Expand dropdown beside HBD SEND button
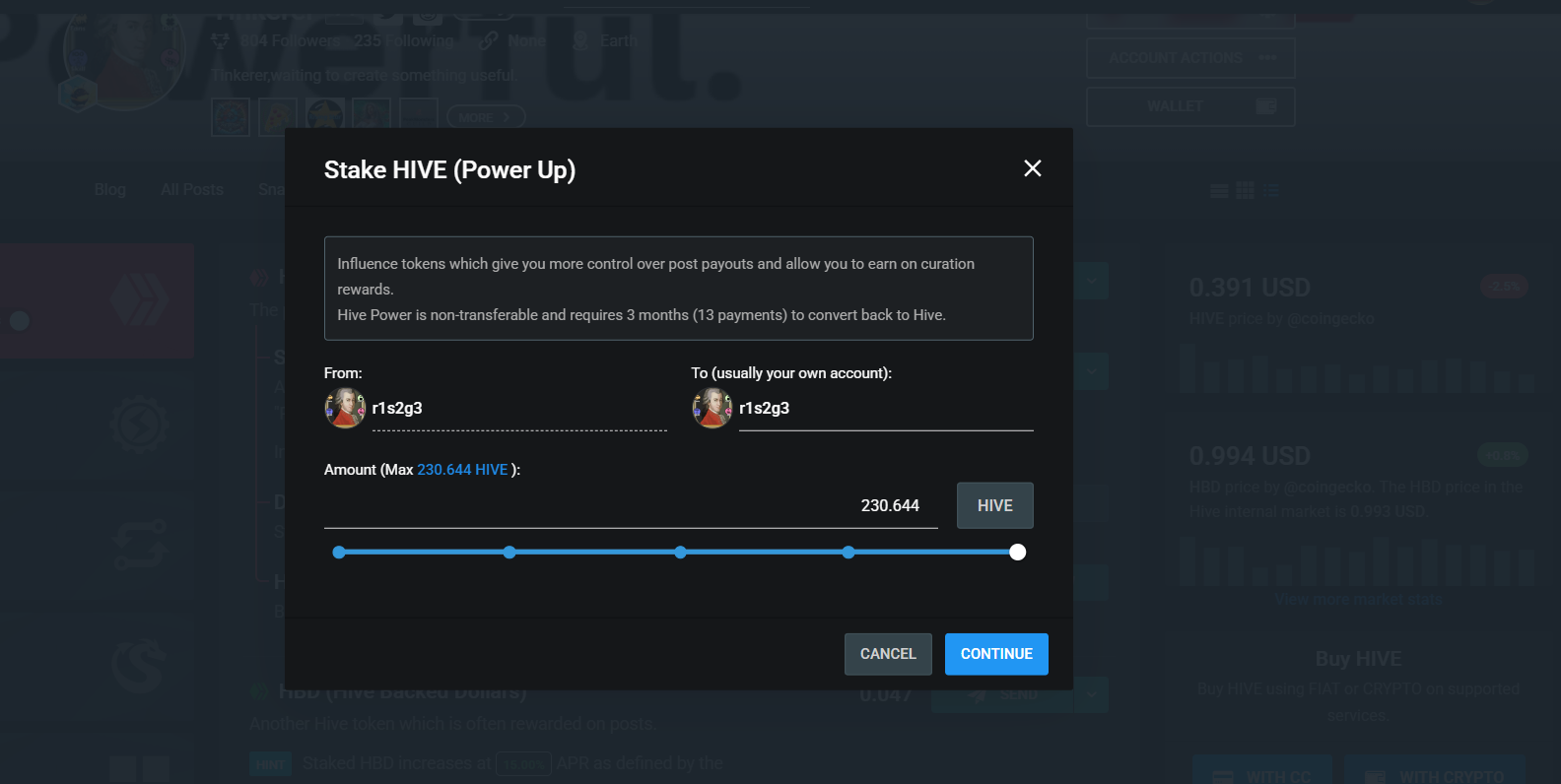Screen dimensions: 1561x784 (x=1092, y=694)
